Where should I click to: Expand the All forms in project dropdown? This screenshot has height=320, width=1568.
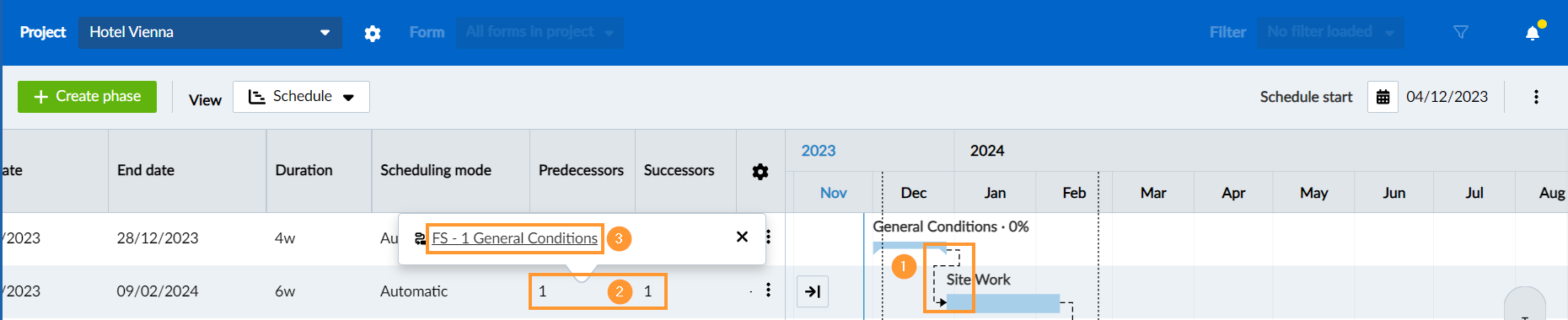click(540, 32)
